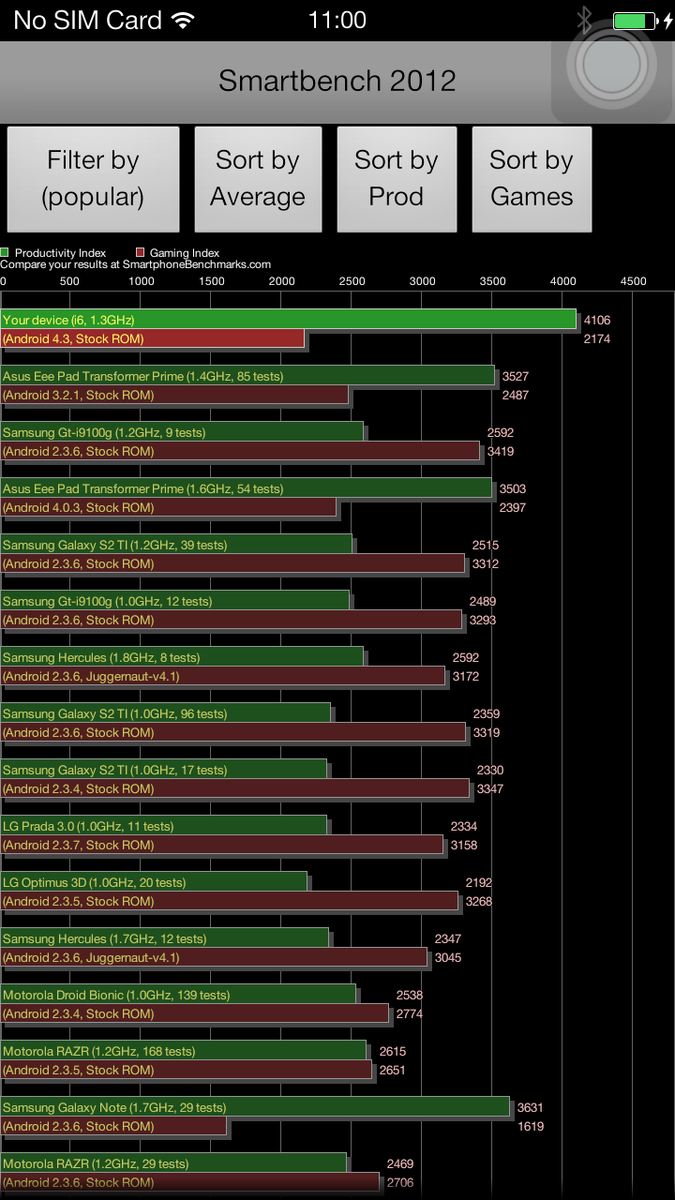
Task: Tap the 1619 gaming score
Action: 530,1126
